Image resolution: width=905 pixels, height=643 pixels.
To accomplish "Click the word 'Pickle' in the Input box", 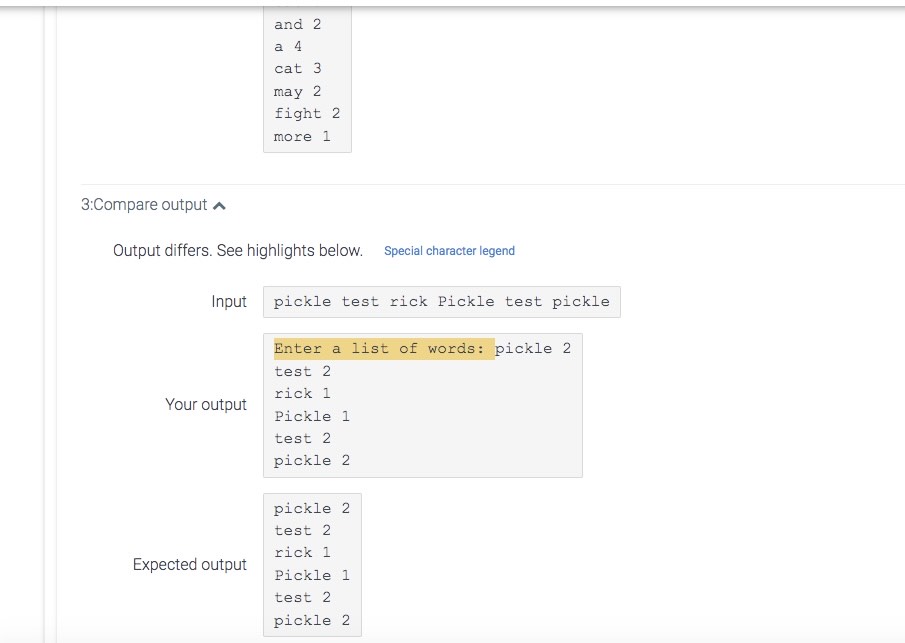I will coord(466,301).
